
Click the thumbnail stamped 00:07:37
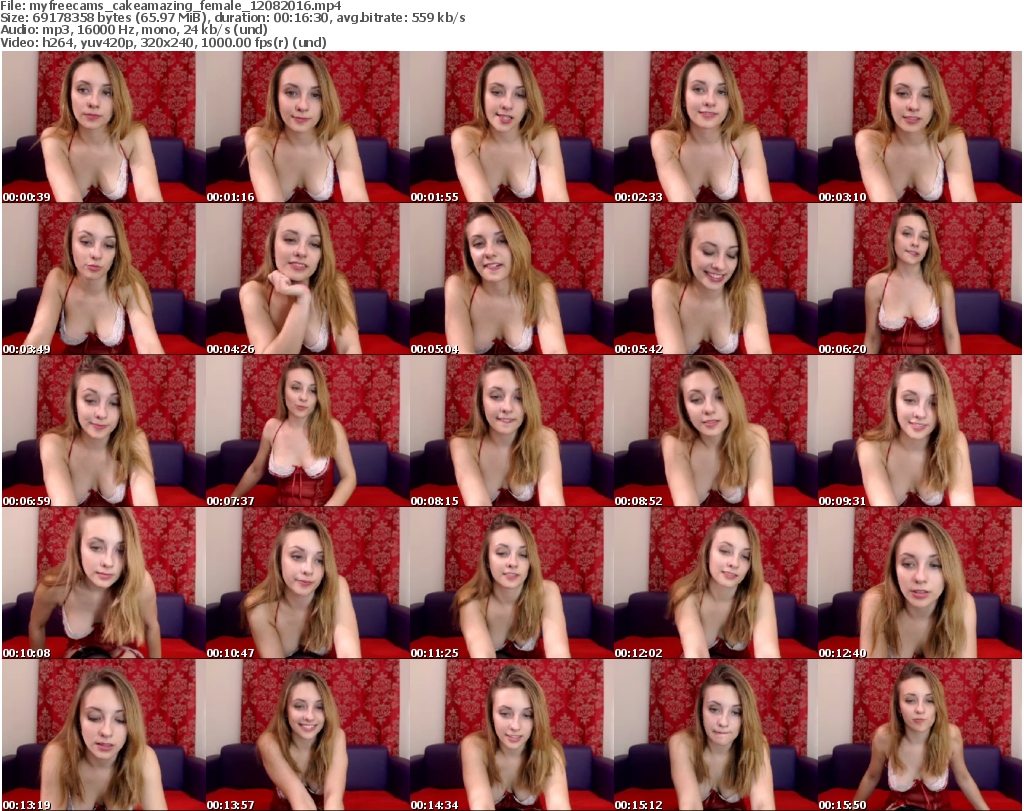(308, 432)
